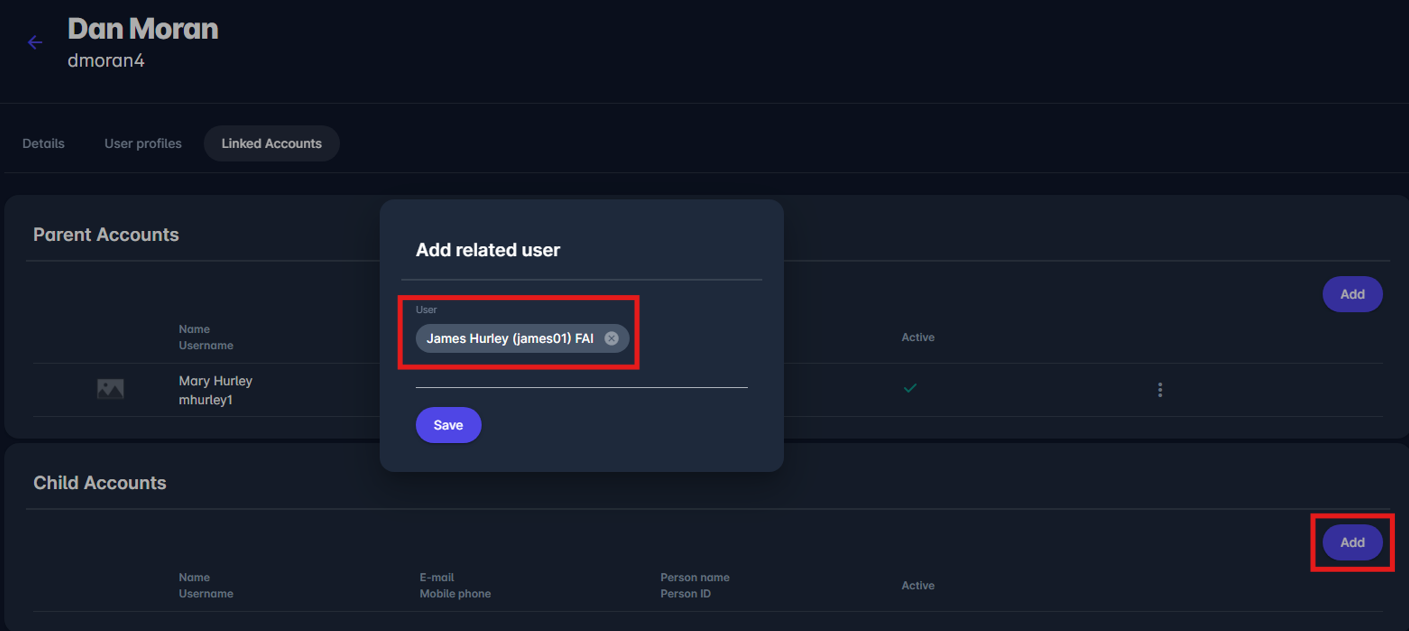
Task: Click the E-mail column header in Child Accounts
Action: (x=437, y=577)
